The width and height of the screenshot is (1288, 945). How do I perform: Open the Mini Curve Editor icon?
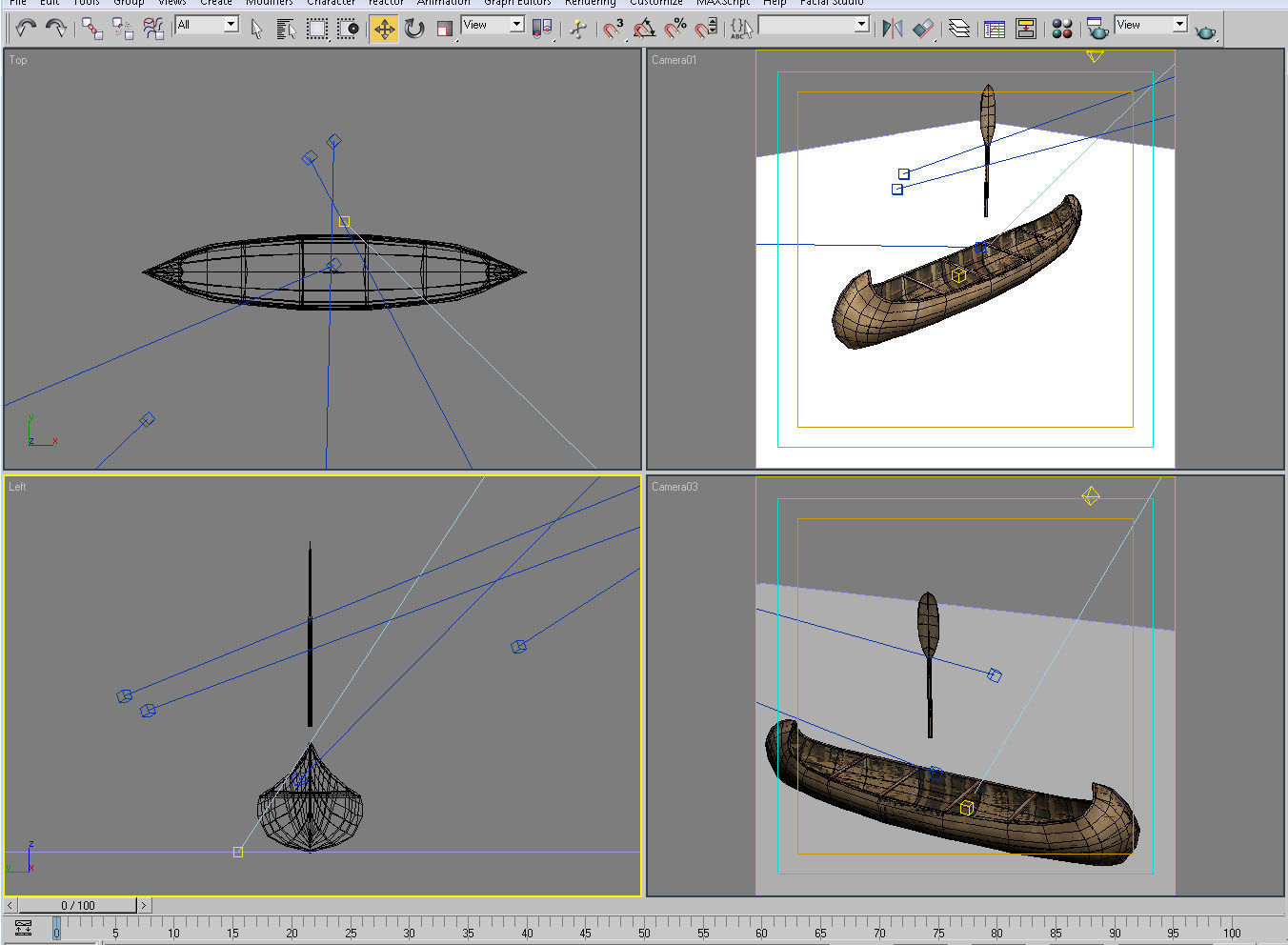23,928
